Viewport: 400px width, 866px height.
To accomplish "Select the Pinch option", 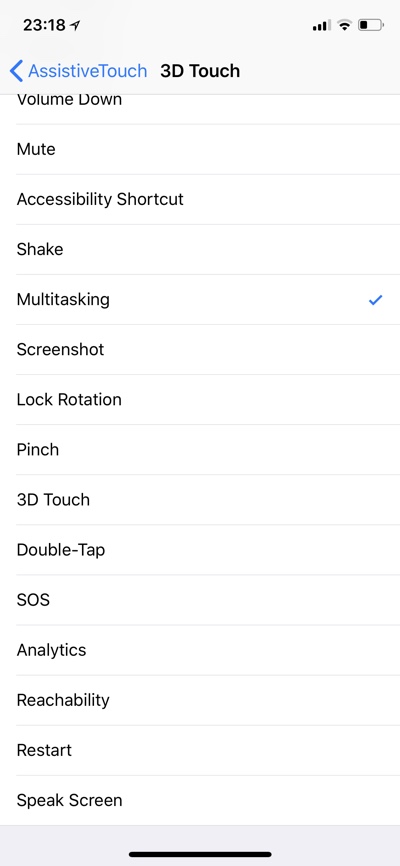I will [x=200, y=450].
